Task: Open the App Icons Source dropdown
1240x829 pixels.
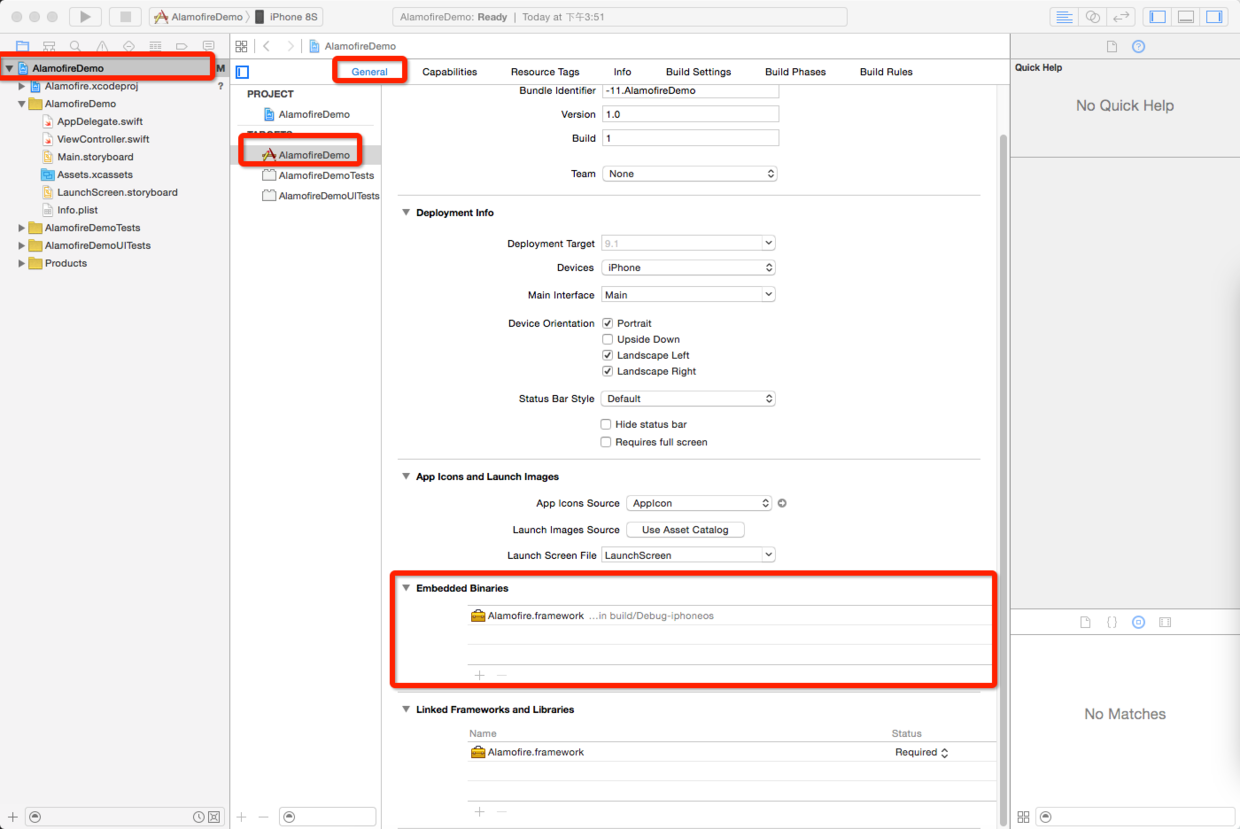Action: pos(699,503)
